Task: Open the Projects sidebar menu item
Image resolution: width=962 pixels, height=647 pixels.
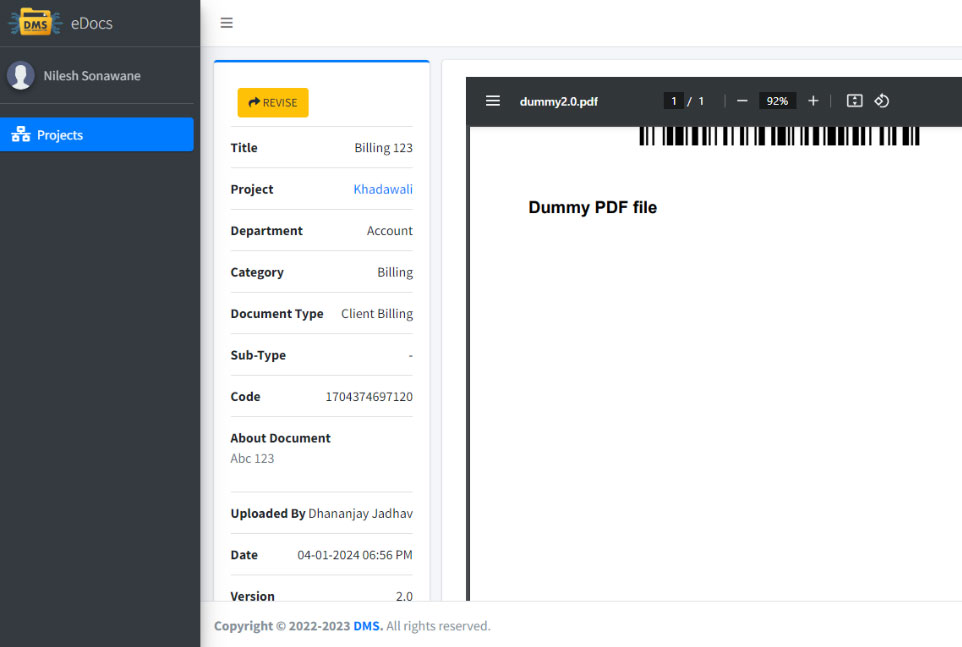Action: [97, 134]
